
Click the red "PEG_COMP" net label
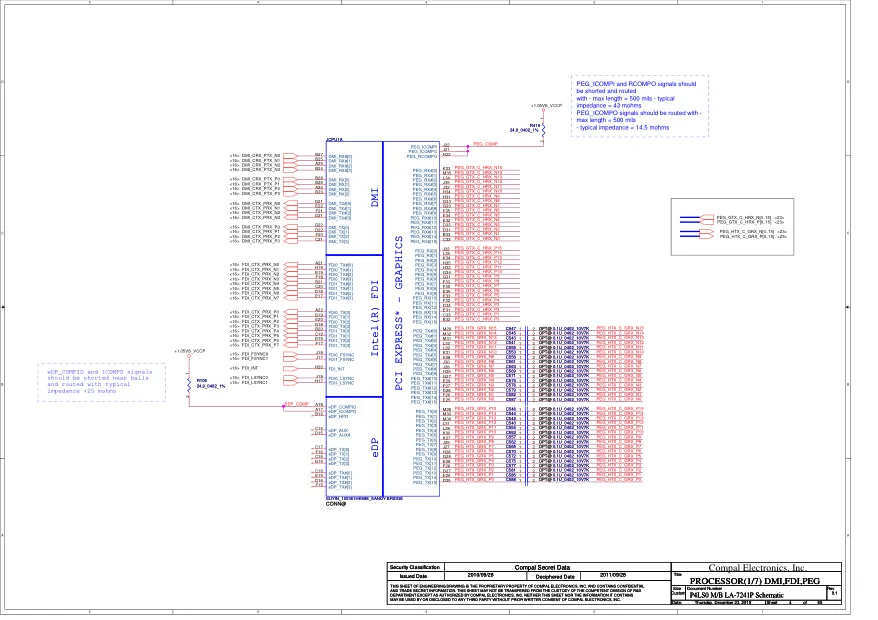coord(485,144)
